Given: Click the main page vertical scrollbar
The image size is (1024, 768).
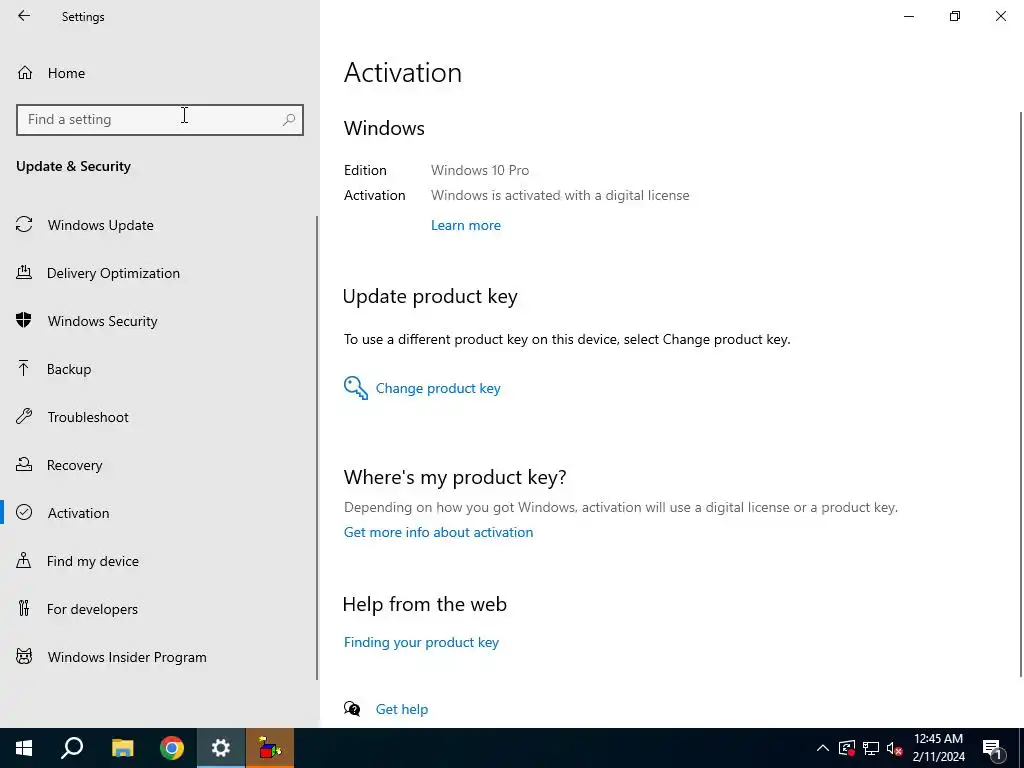Looking at the screenshot, I should 1021,394.
